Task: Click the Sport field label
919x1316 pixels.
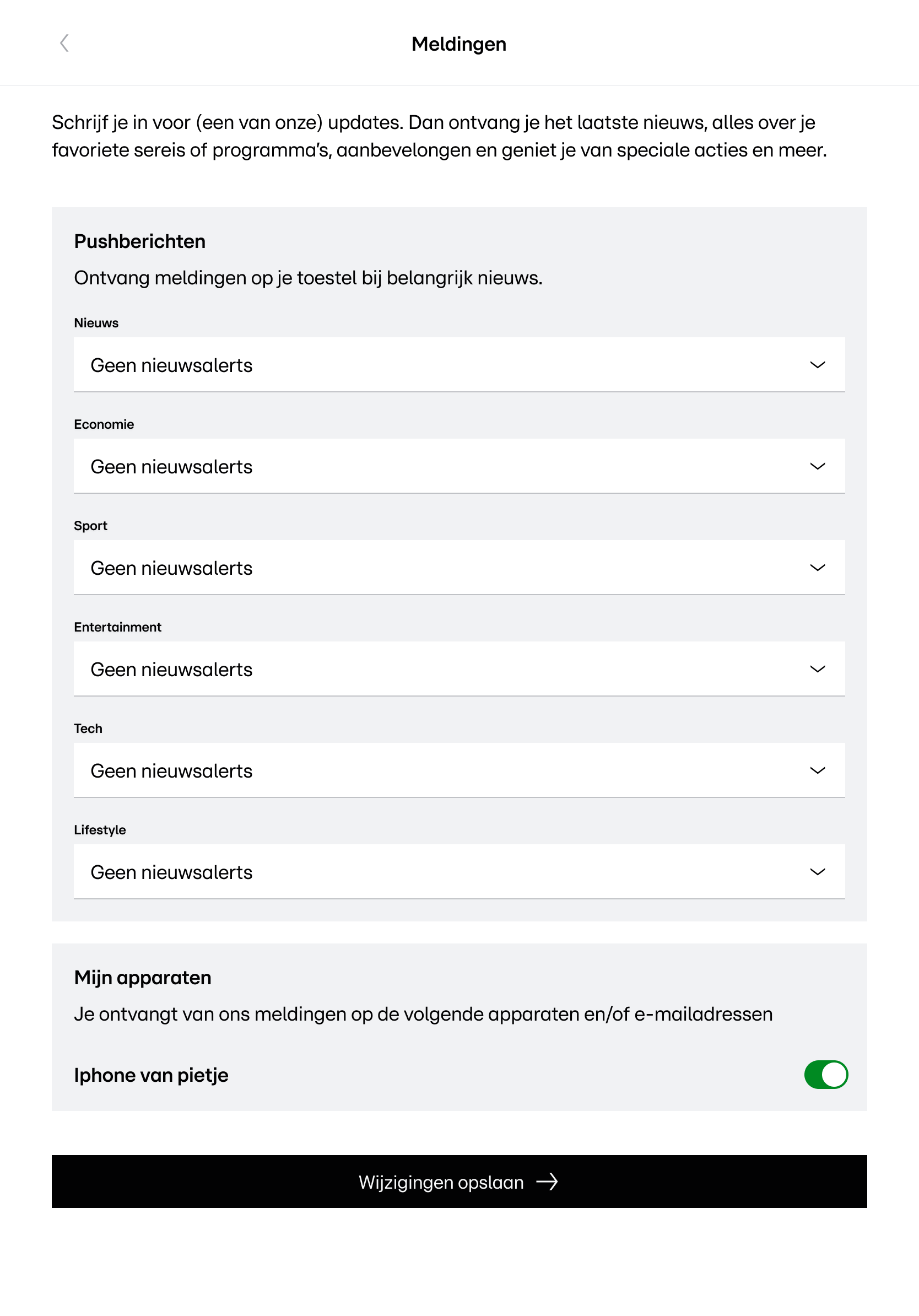Action: pyautogui.click(x=90, y=526)
